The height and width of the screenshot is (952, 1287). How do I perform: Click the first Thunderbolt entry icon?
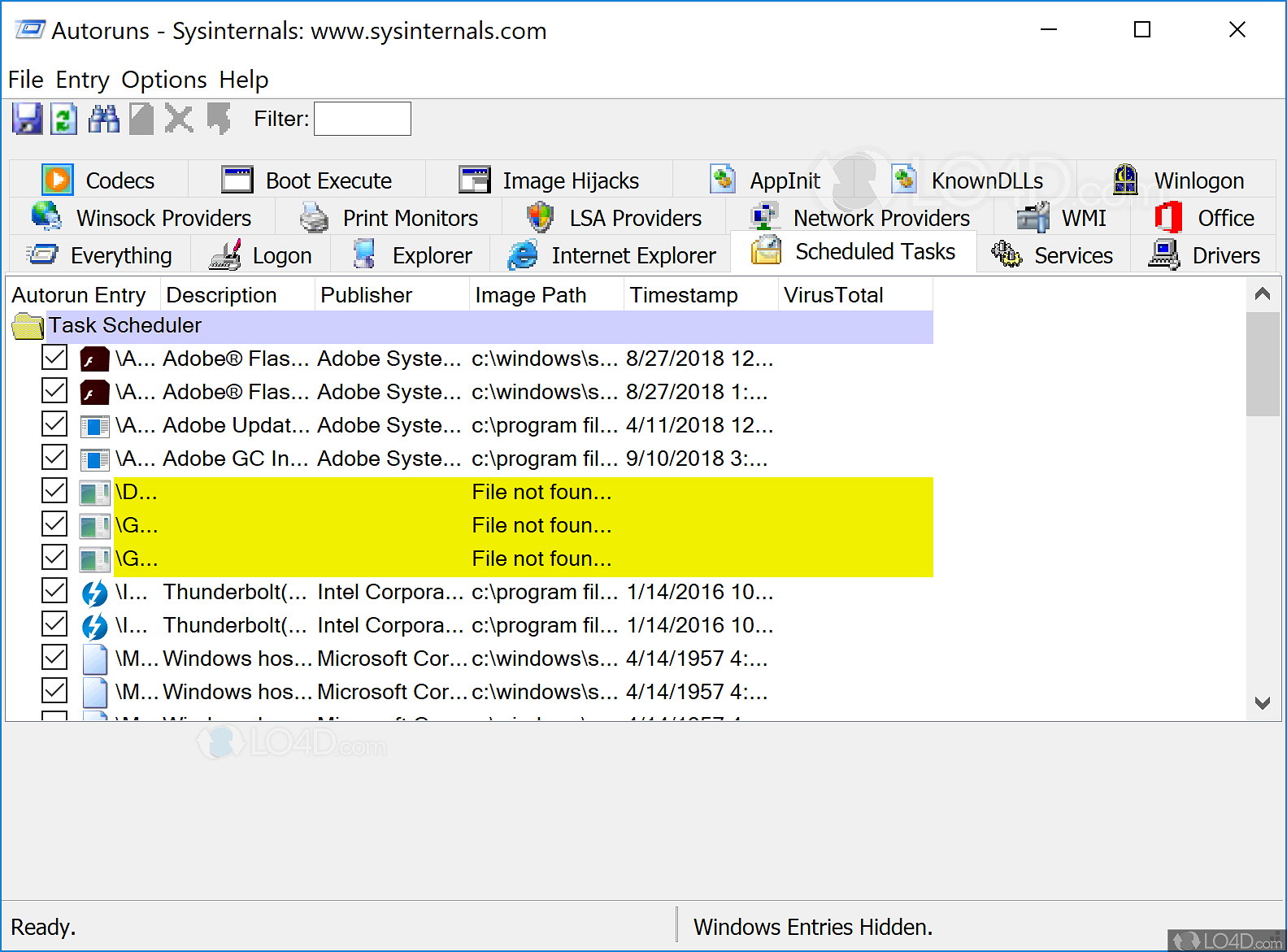[94, 593]
